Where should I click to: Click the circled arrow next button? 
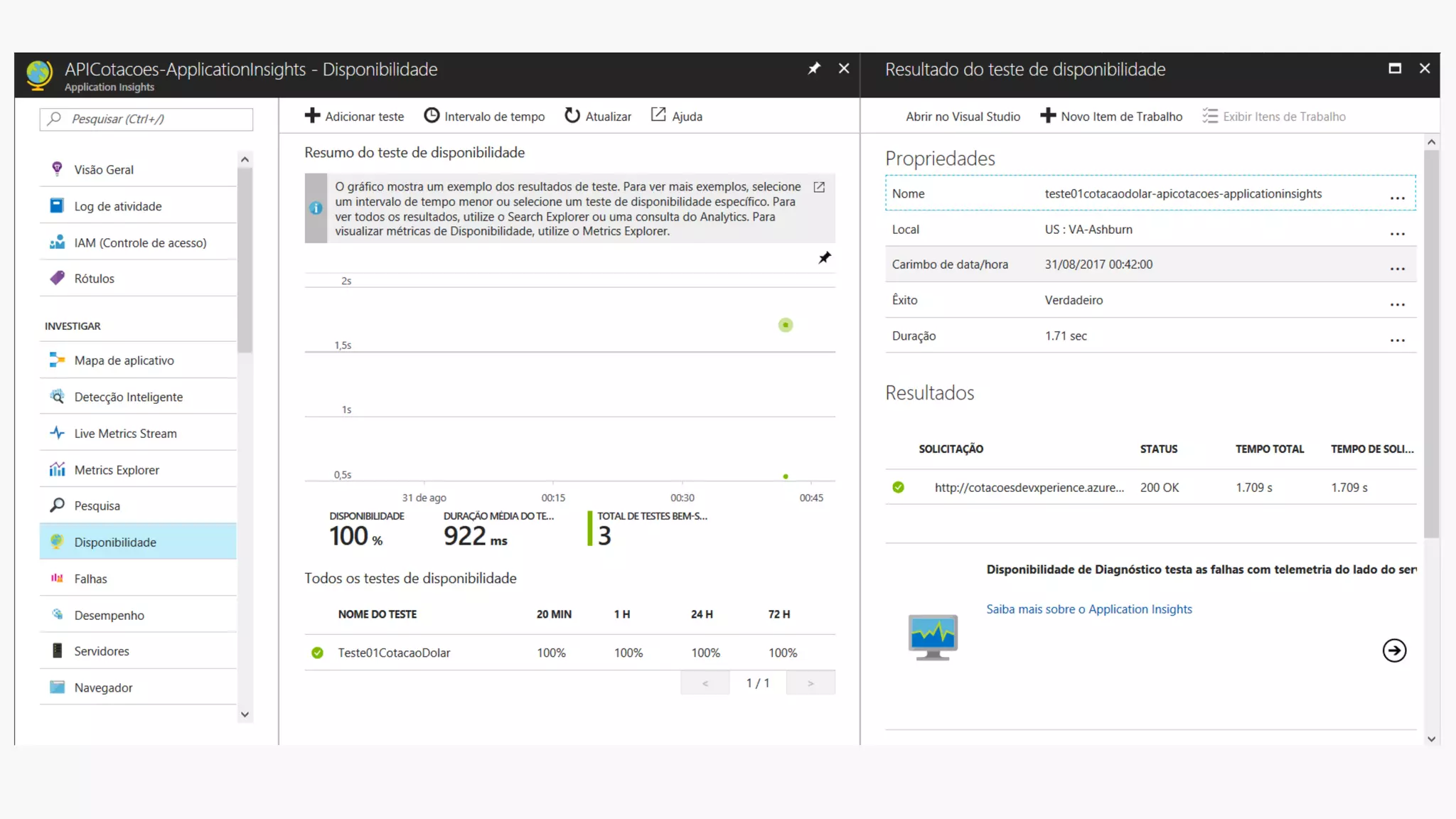[x=1394, y=651]
